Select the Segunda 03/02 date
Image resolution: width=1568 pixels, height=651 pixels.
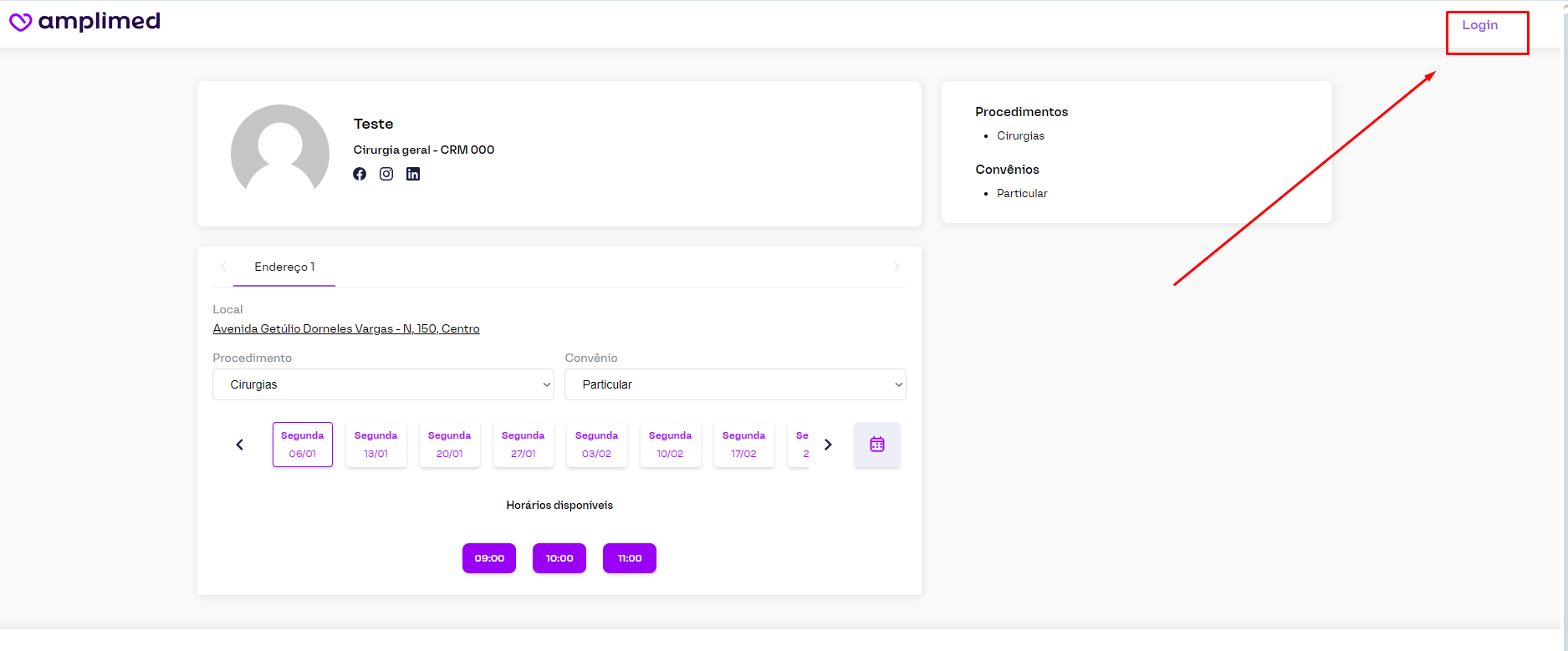click(596, 445)
